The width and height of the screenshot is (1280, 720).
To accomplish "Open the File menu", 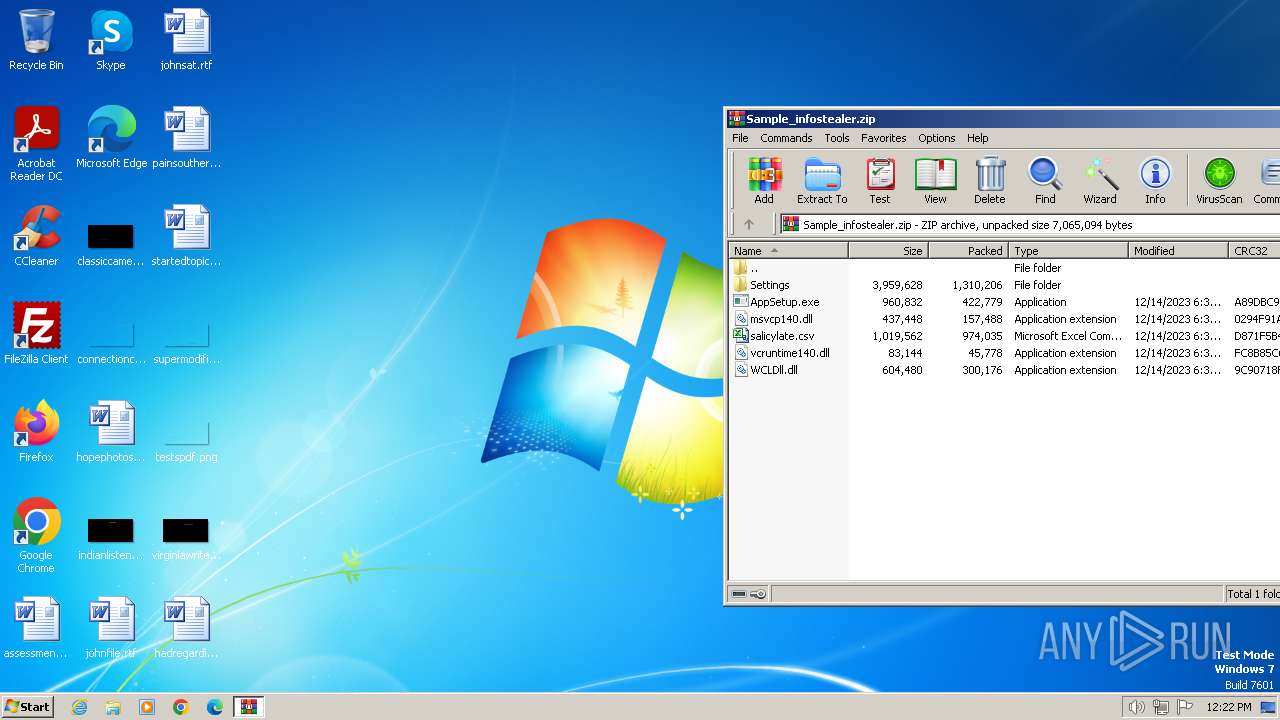I will click(x=740, y=138).
